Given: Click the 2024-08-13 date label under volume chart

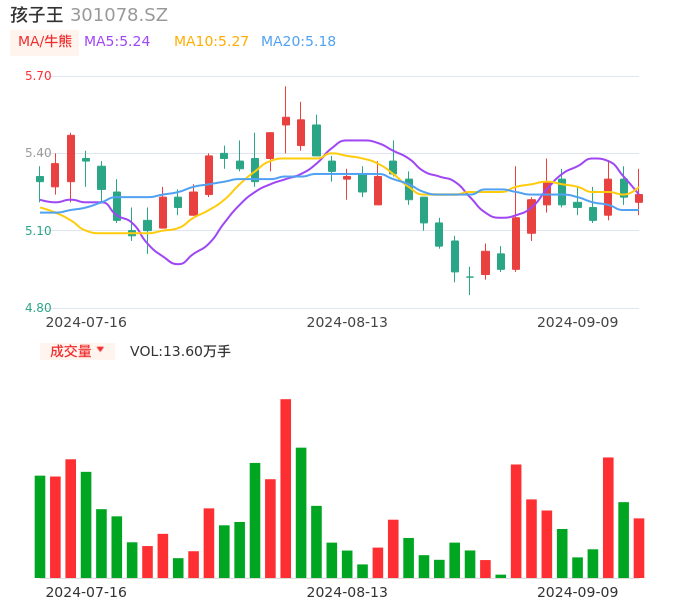Looking at the screenshot, I should click(x=347, y=592).
